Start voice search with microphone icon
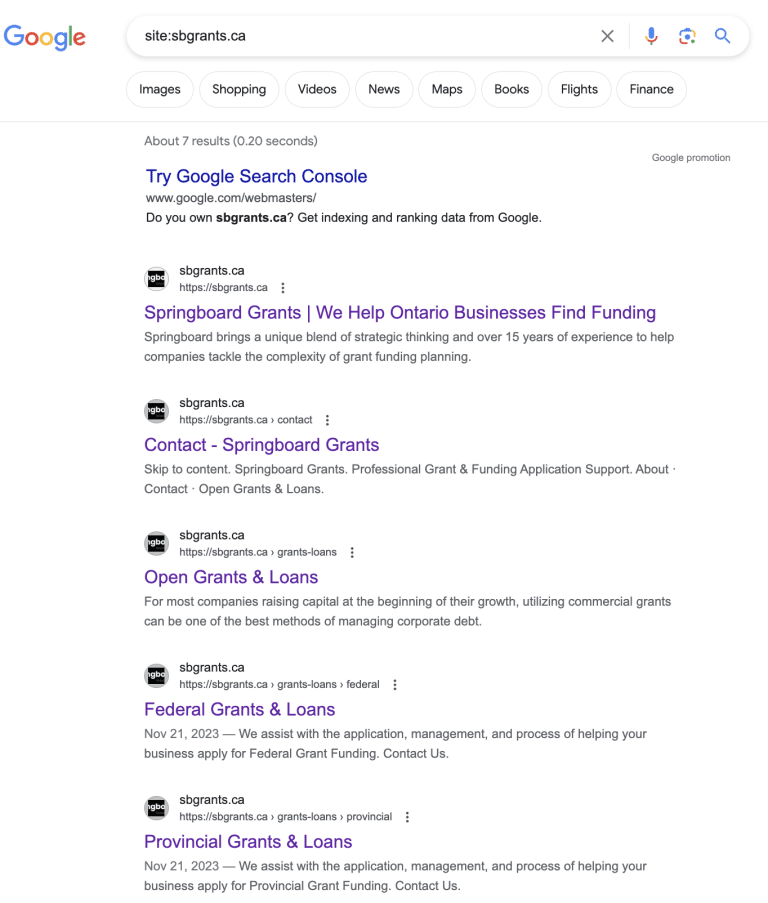This screenshot has height=903, width=768. point(651,36)
